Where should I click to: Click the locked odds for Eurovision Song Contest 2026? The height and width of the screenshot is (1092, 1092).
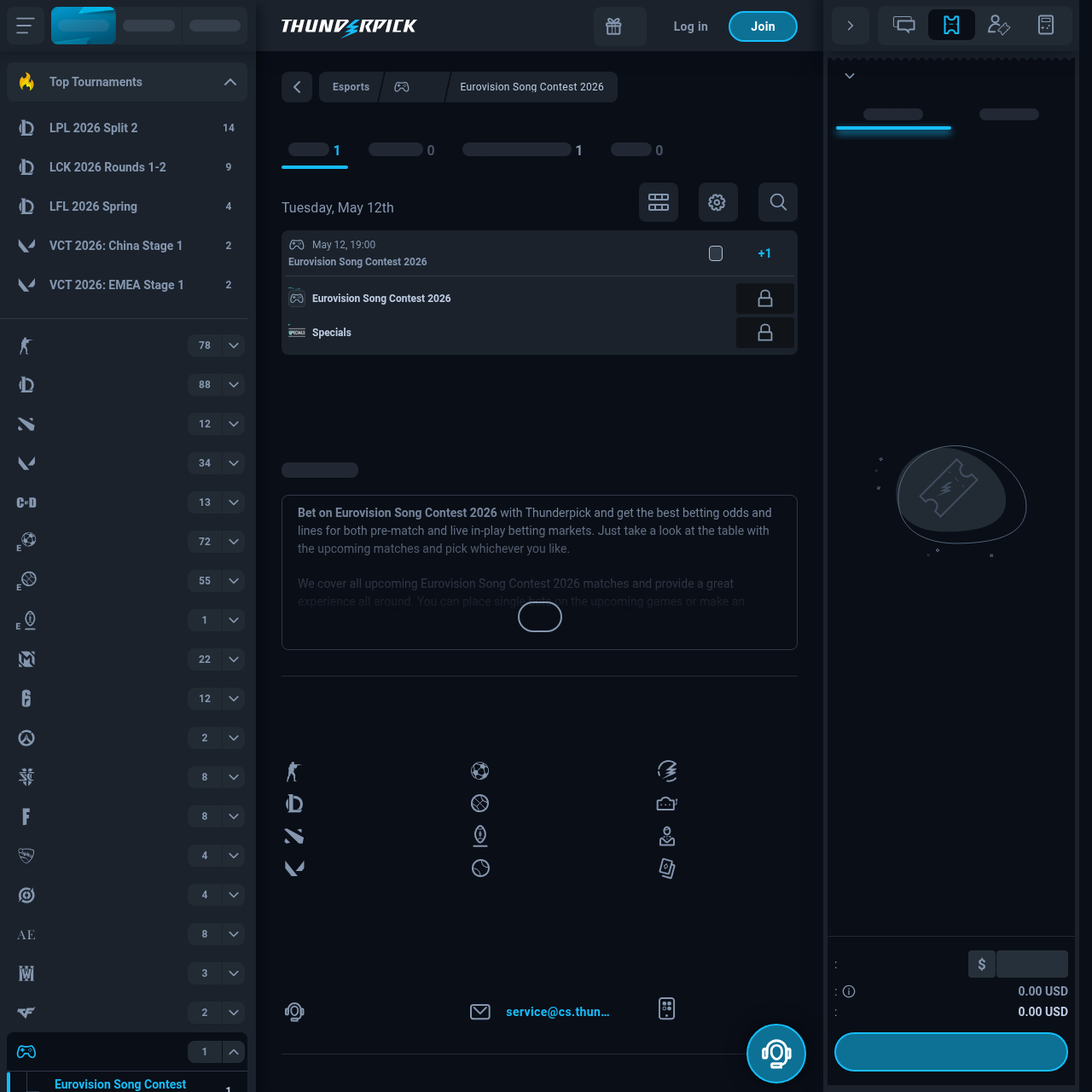click(x=765, y=299)
